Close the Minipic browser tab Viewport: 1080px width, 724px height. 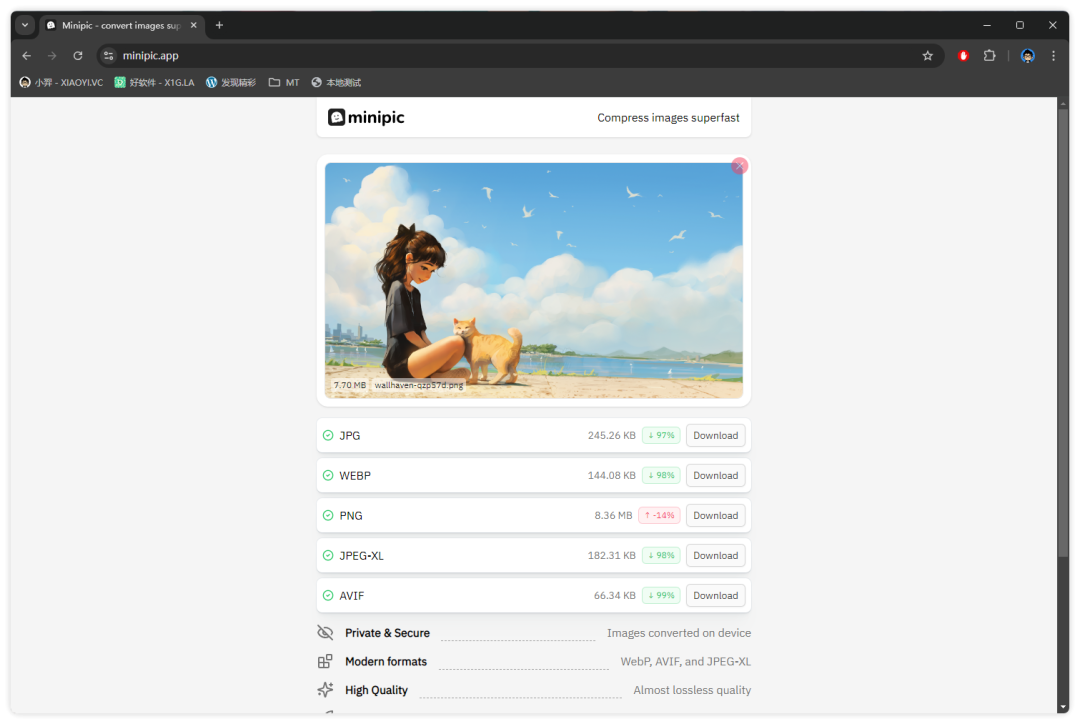coord(194,25)
